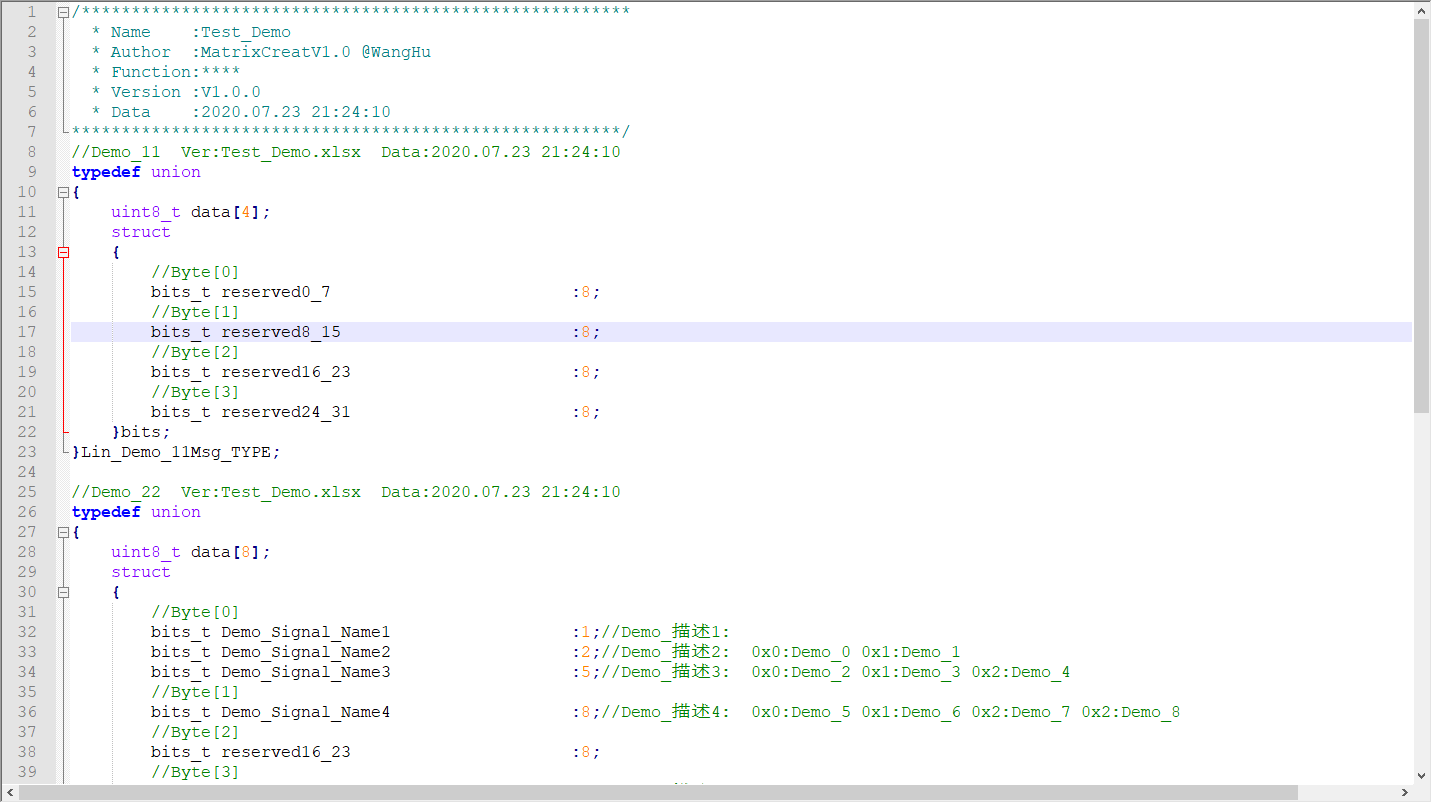
Task: Click the //Demo_描述3: 0x0:Demo_2 comment
Action: [836, 672]
